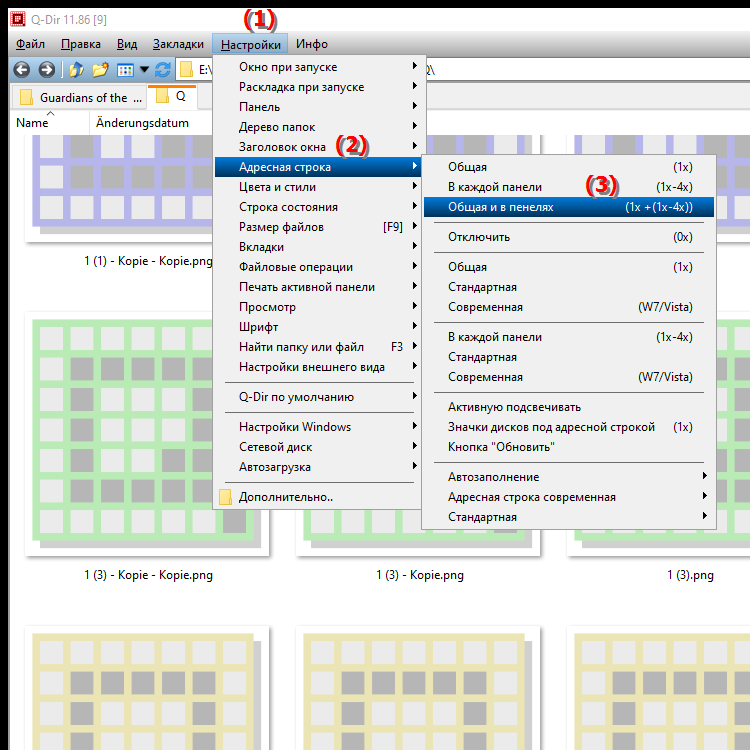
Task: Select top В каждой панели (1x-4x) option
Action: click(569, 188)
